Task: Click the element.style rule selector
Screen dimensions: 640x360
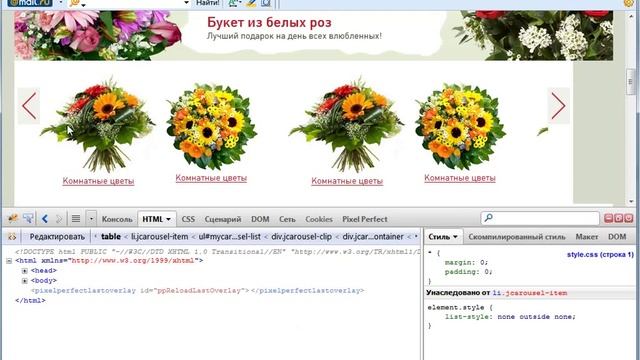Action: (456, 307)
